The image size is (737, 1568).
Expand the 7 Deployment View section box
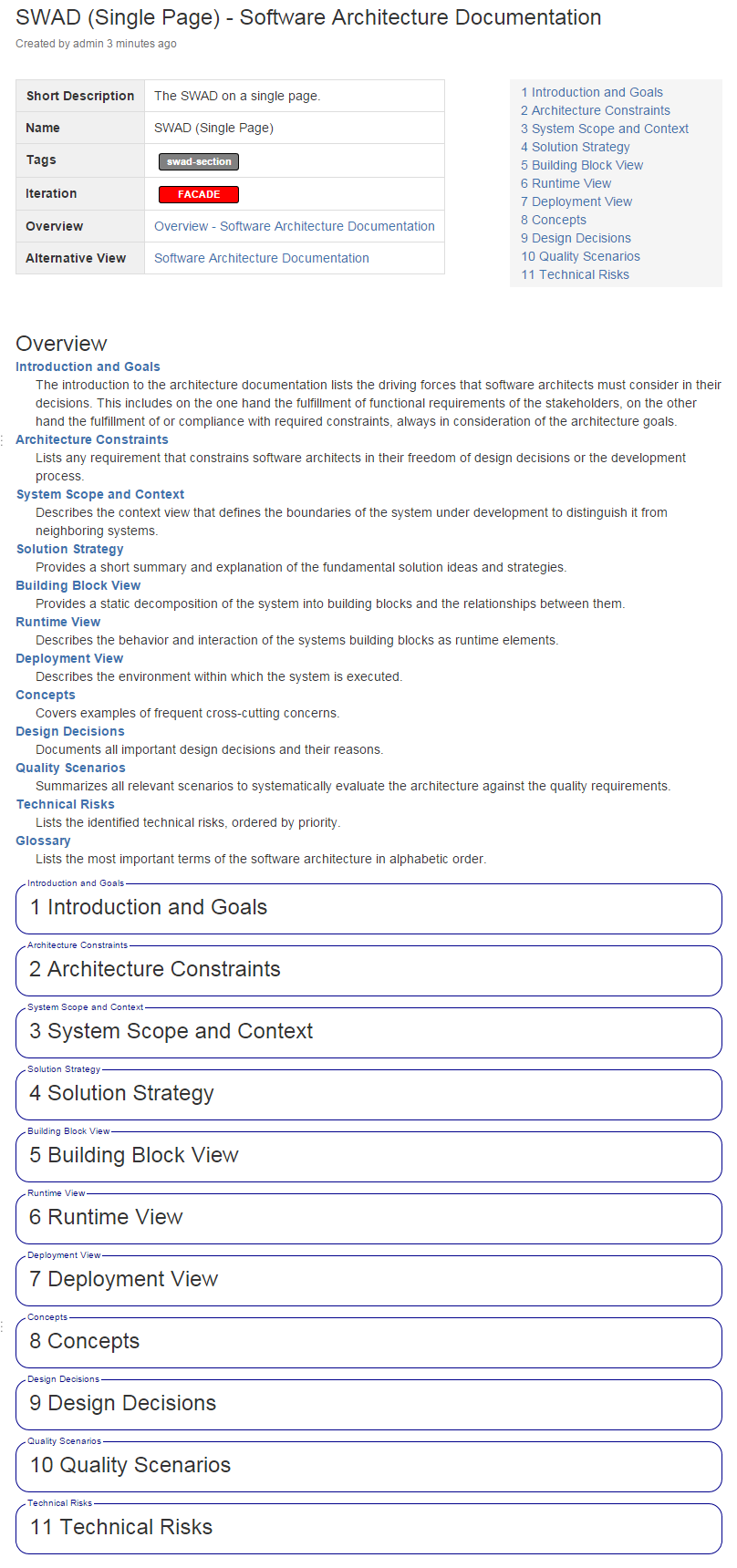(124, 1279)
